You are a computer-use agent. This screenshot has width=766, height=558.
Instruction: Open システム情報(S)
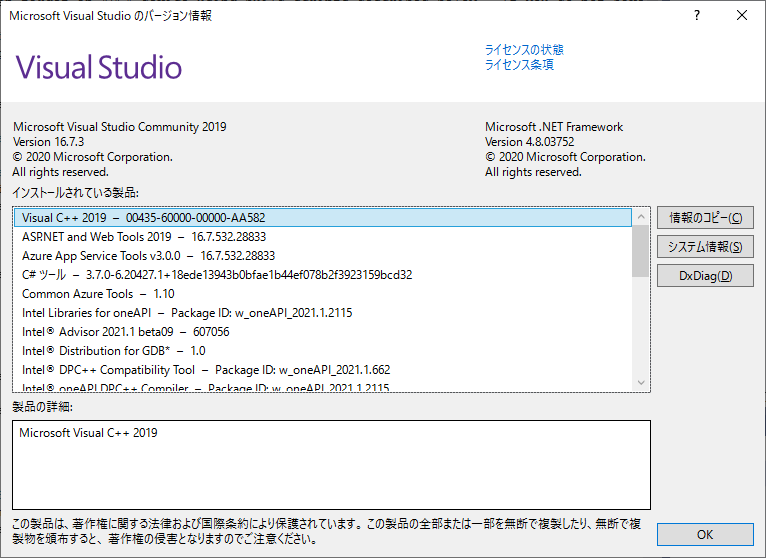coord(705,247)
